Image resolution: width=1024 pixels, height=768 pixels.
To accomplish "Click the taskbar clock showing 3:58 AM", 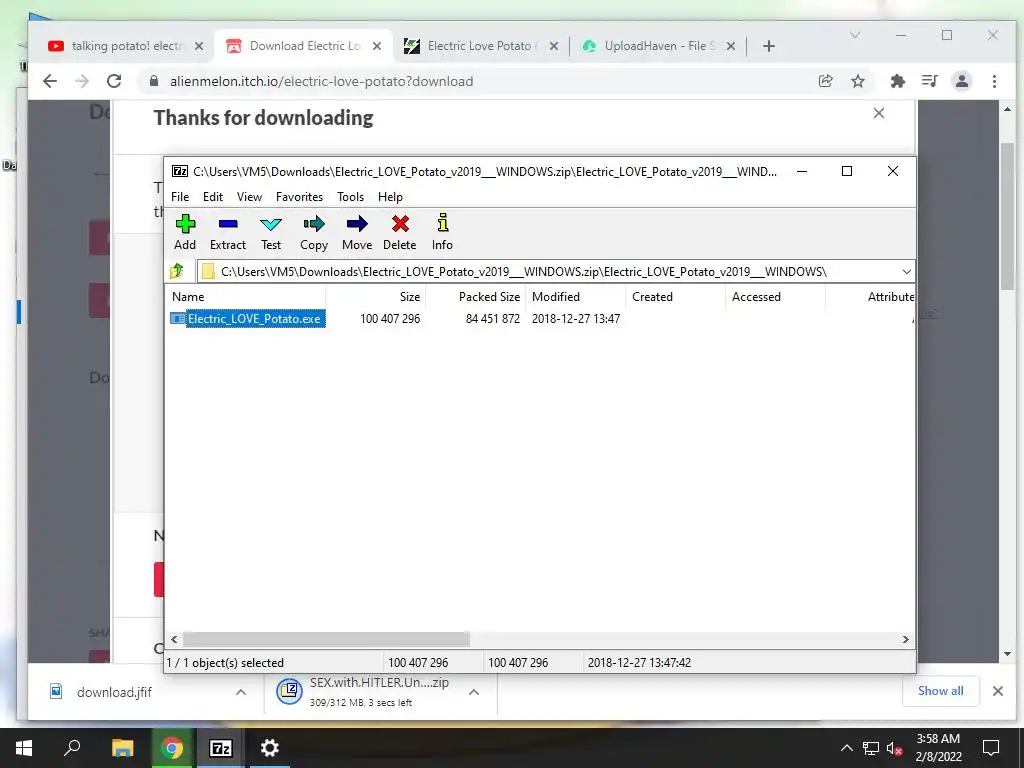I will (938, 748).
